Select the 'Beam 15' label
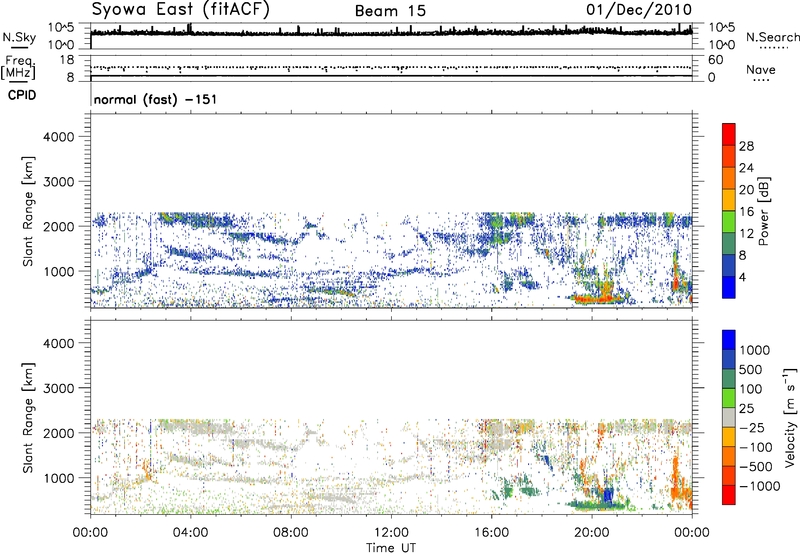 (x=390, y=11)
